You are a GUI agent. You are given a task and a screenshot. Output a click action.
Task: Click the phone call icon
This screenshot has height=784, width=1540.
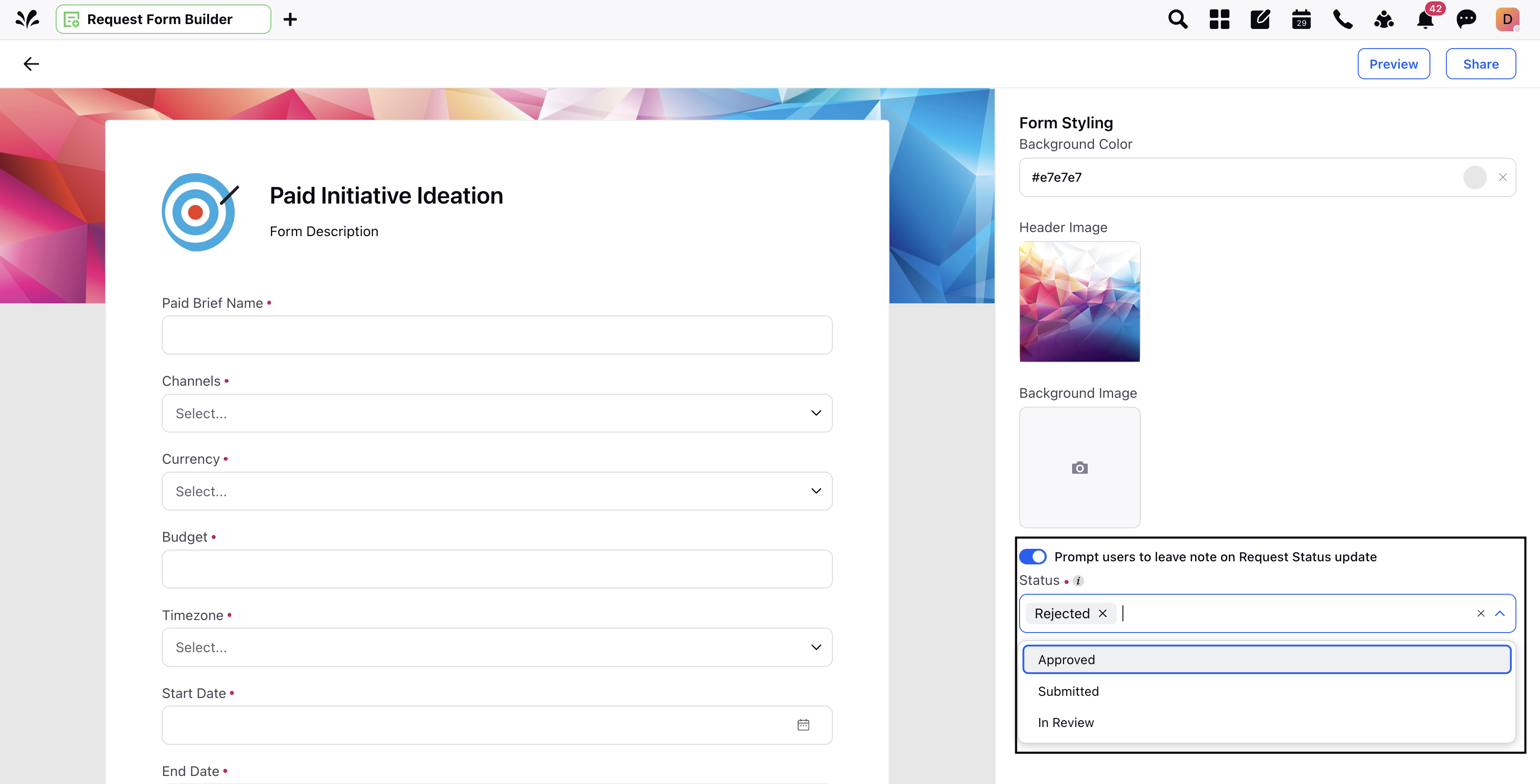coord(1343,19)
